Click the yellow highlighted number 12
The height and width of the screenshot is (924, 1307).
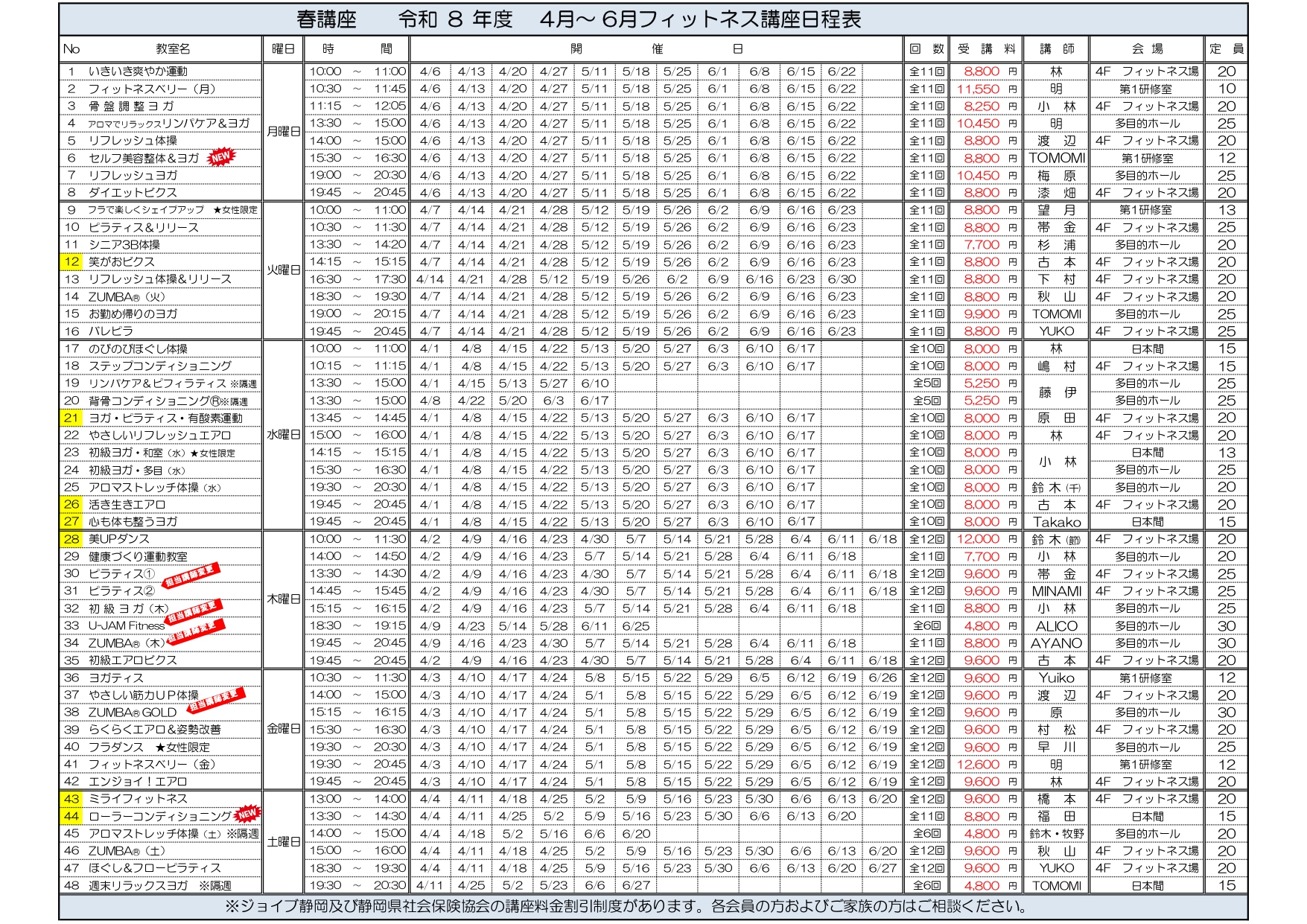71,262
